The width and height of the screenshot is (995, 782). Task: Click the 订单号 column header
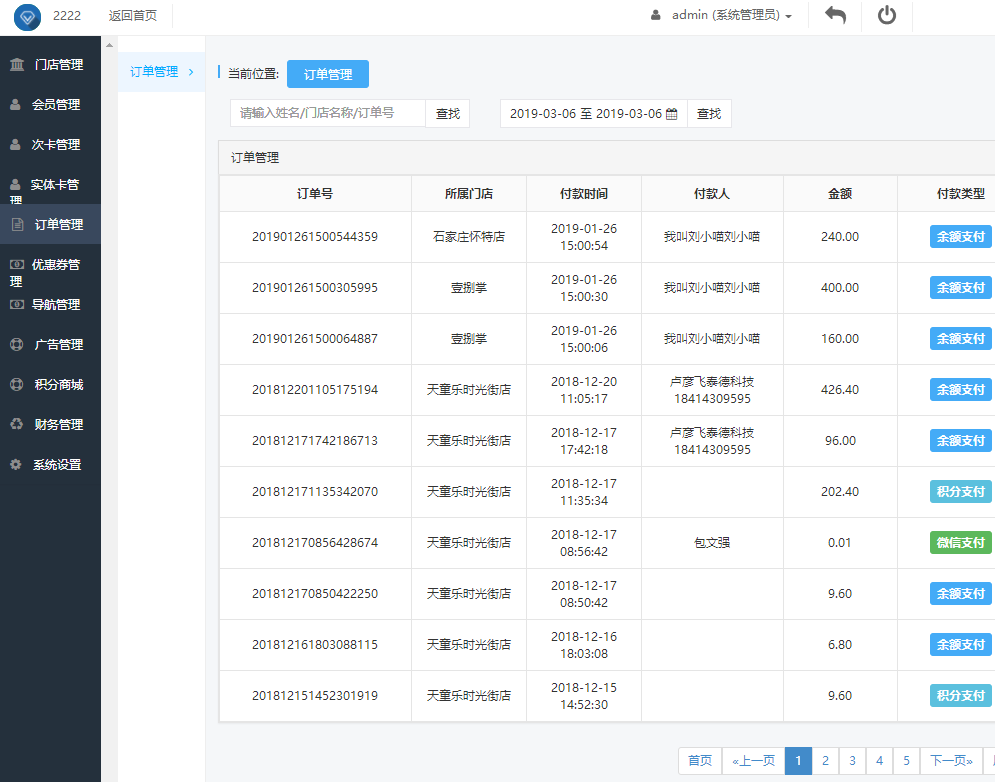pos(315,194)
